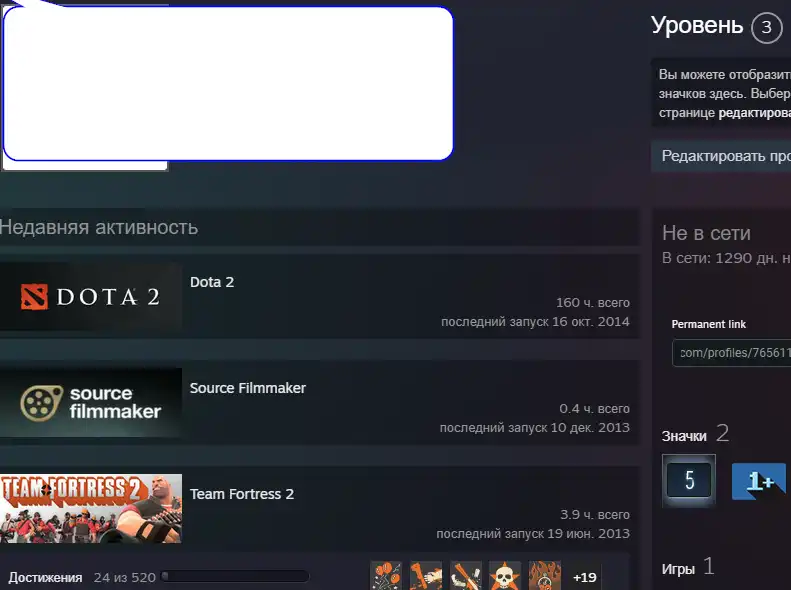This screenshot has height=590, width=791.
Task: Select the third Team Fortress 2 achievement icon
Action: coord(466,576)
